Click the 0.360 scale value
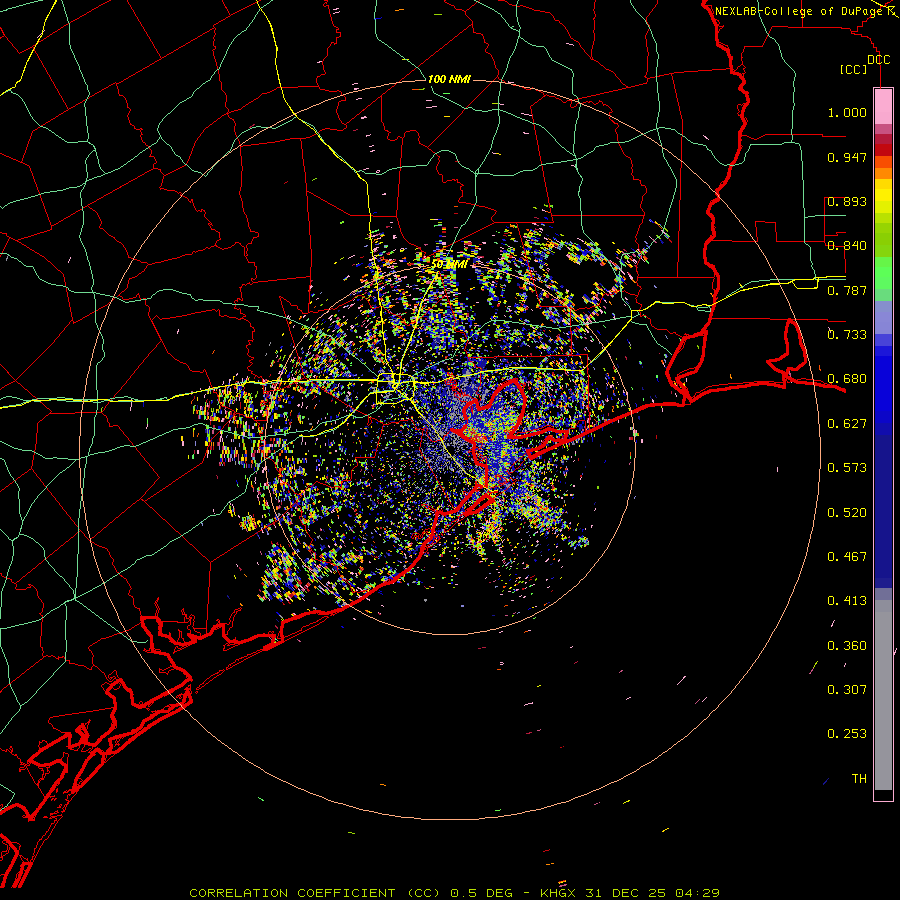 pos(847,646)
